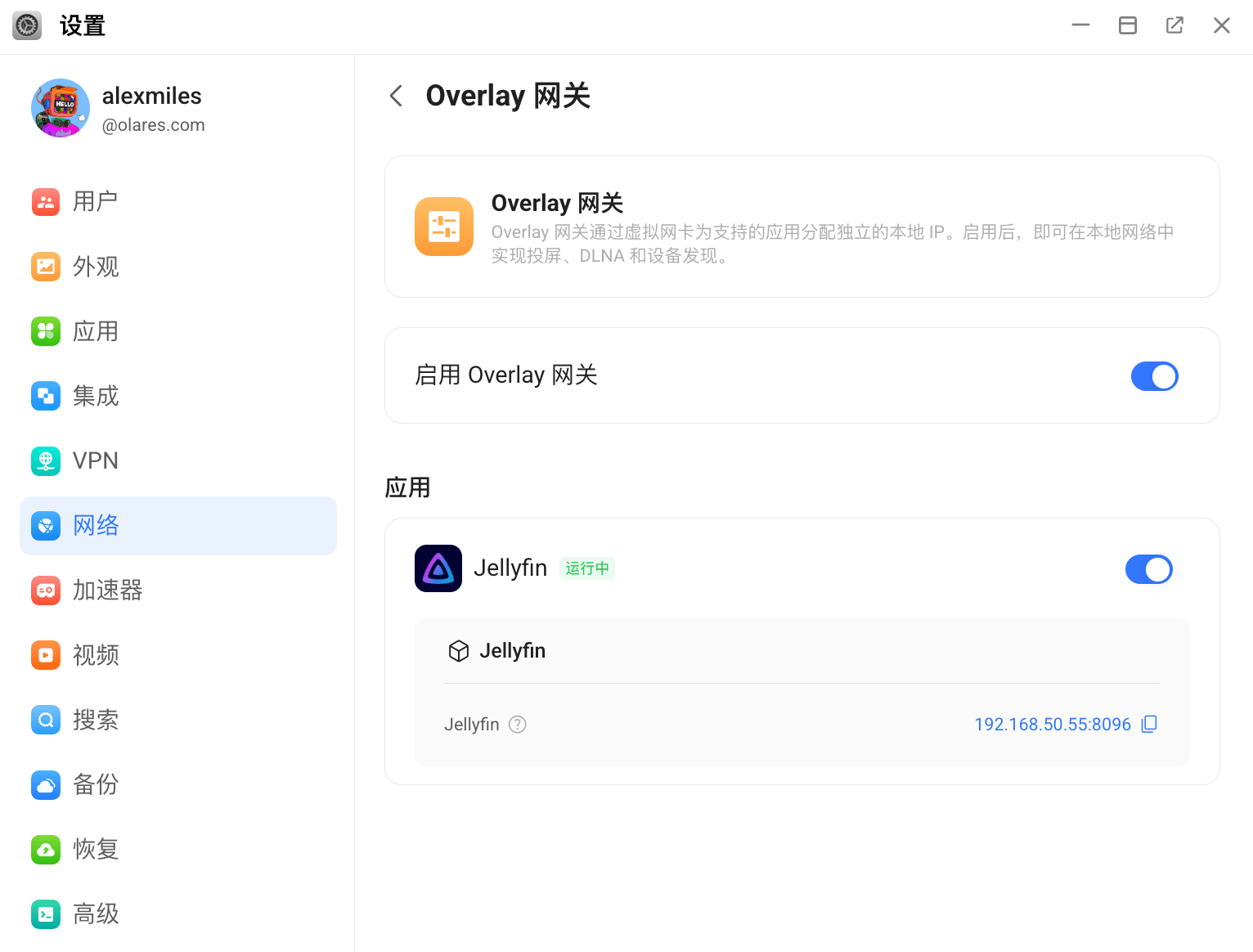Click the Settings gear app icon in title bar

coord(27,26)
